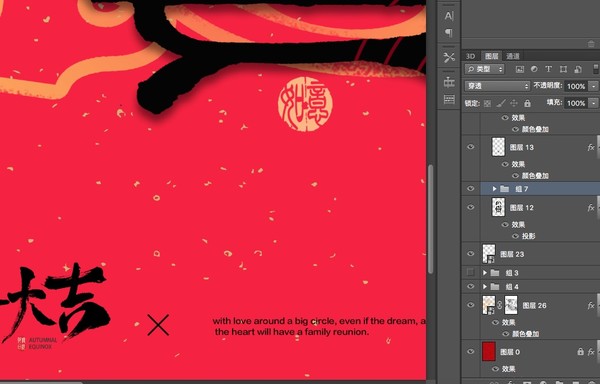
Task: Toggle 投影 effect eye under 图层 12
Action: pos(515,236)
